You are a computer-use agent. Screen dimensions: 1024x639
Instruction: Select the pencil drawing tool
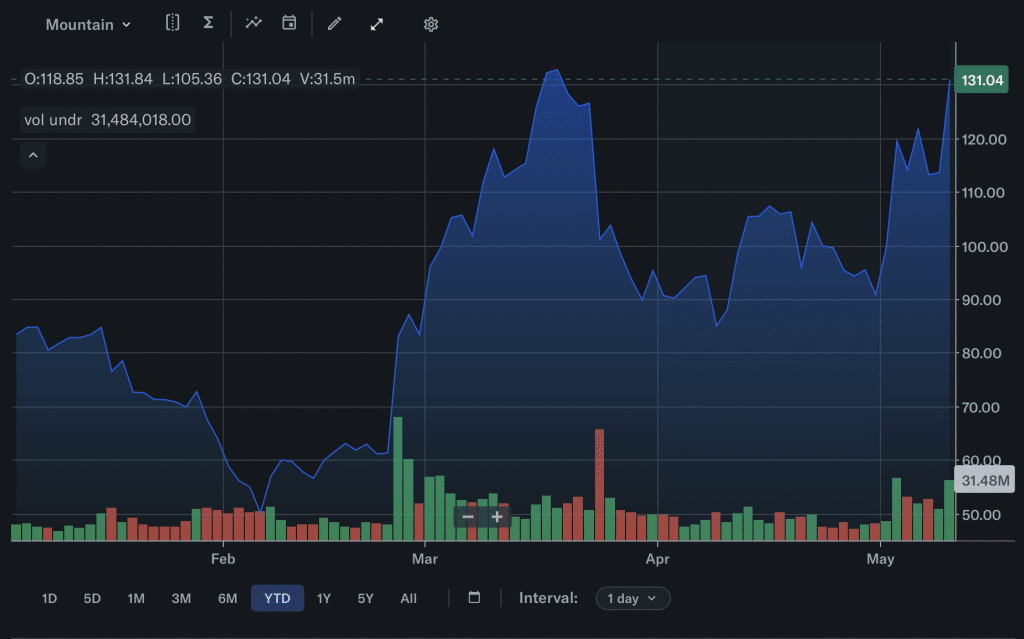(334, 24)
